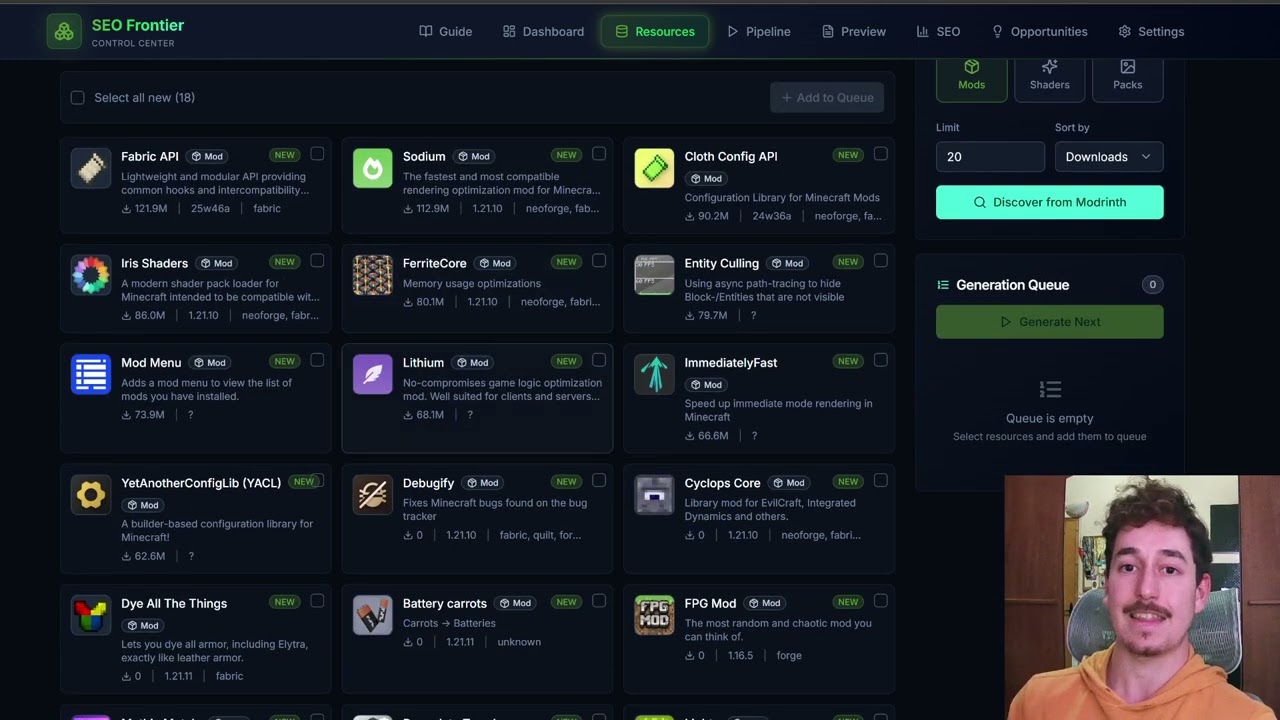Screen dimensions: 1280x720
Task: Check the Sodium card checkbox
Action: (599, 154)
